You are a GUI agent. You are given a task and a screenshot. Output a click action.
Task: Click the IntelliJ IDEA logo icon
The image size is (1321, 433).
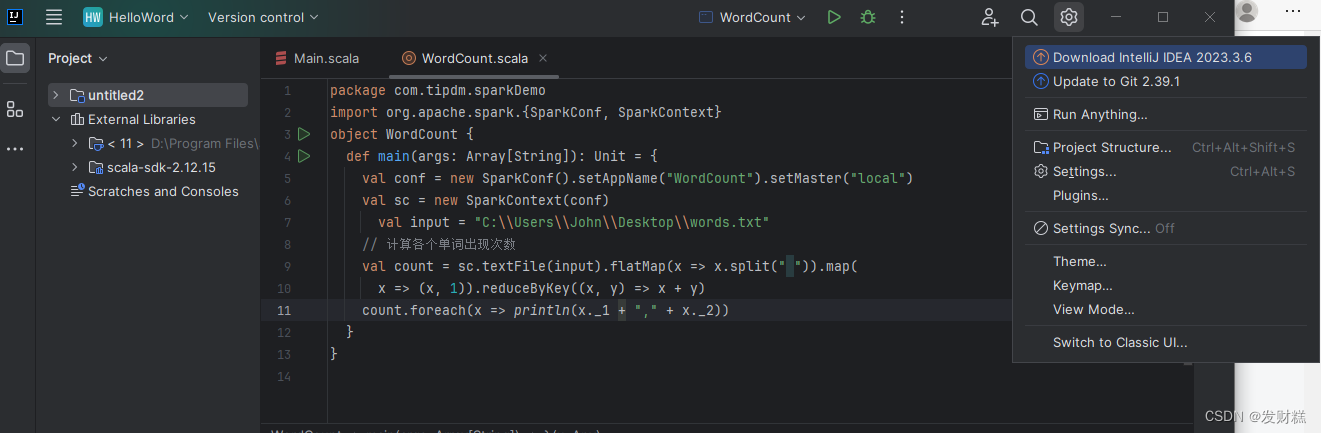(x=17, y=17)
